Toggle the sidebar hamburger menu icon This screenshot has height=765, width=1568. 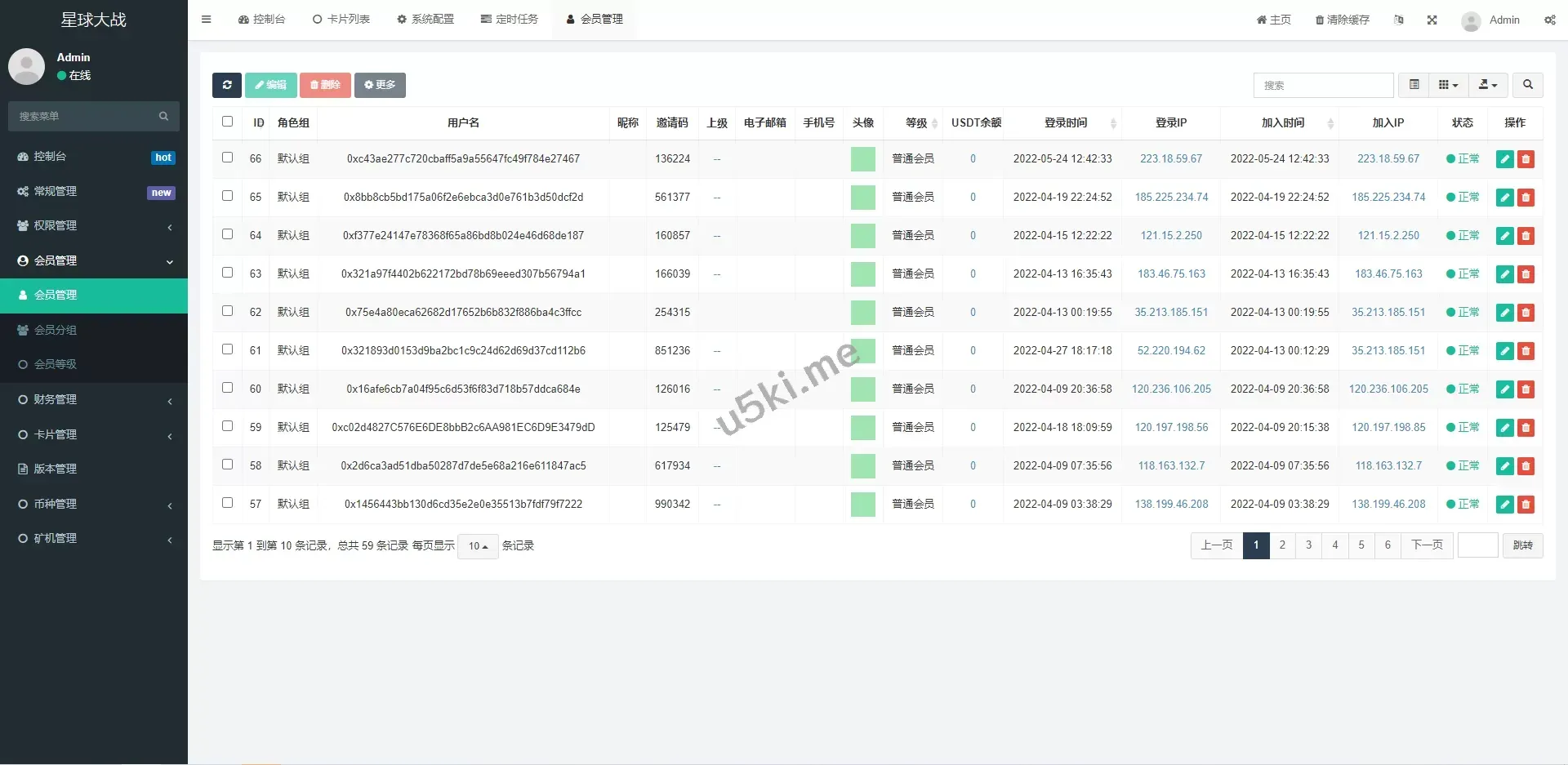coord(206,20)
